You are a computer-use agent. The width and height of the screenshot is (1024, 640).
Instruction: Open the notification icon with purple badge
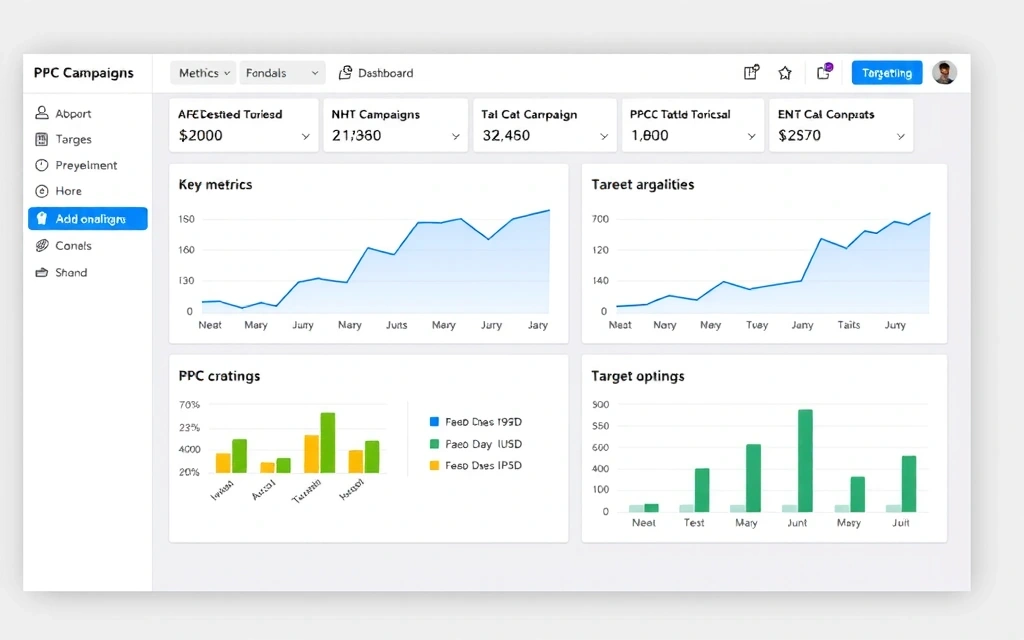point(822,72)
